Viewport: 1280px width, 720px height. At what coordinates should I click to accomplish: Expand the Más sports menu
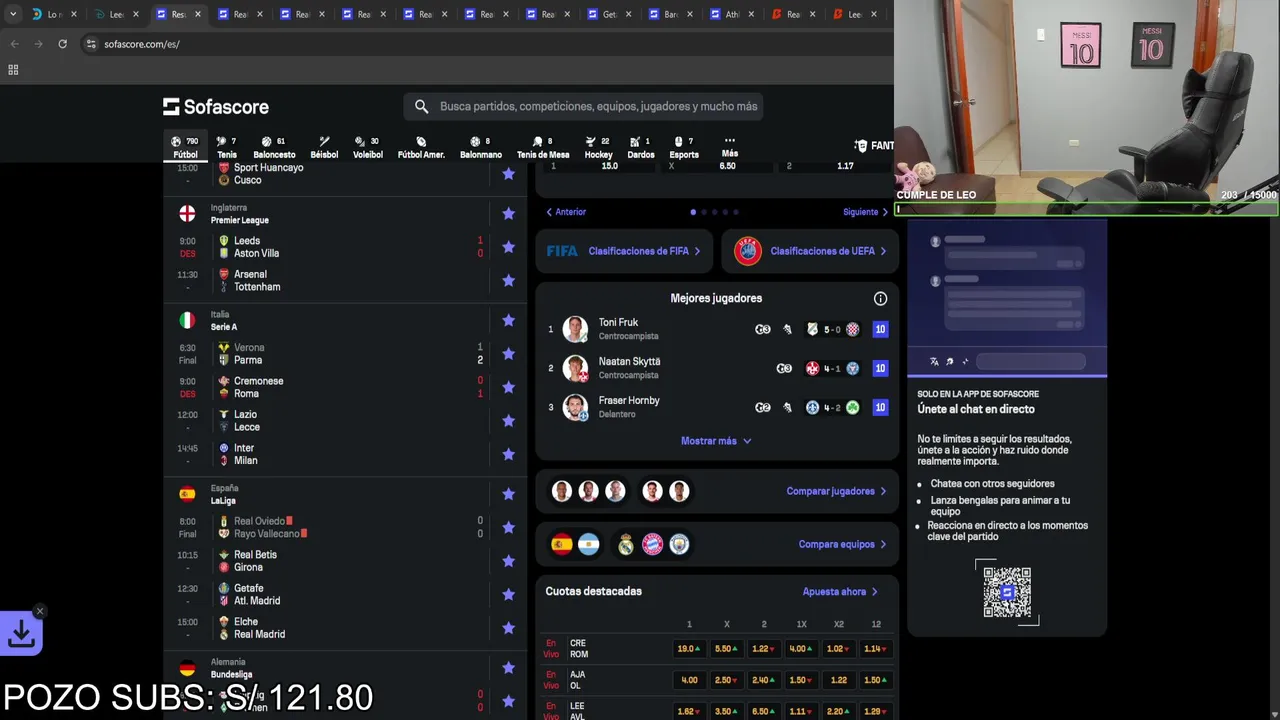pyautogui.click(x=730, y=146)
